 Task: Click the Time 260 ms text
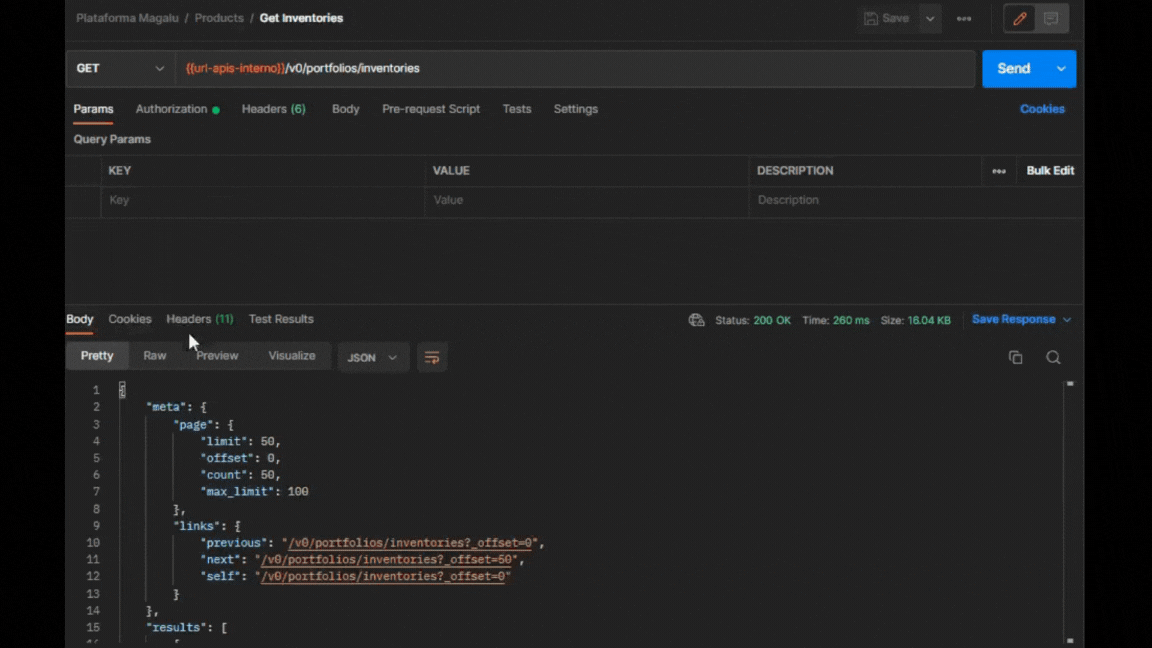tap(835, 320)
